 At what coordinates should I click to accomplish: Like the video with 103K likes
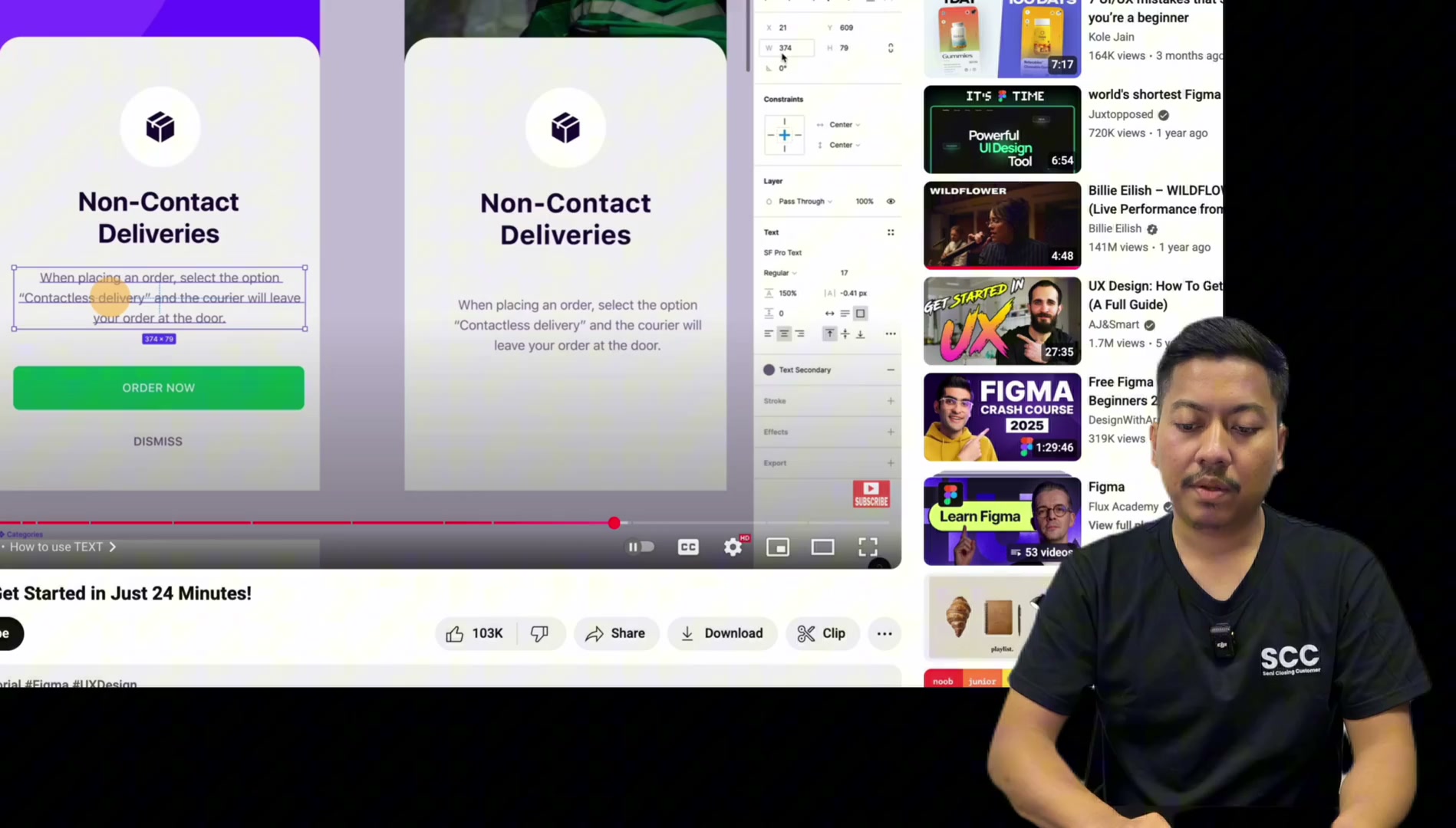click(476, 633)
